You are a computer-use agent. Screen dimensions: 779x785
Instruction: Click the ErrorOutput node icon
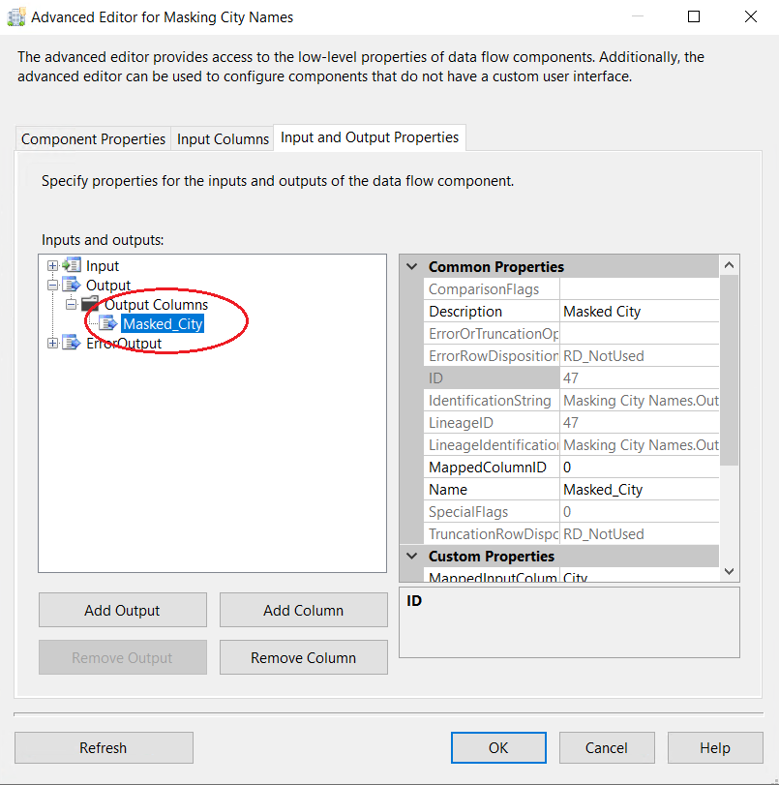(x=71, y=343)
